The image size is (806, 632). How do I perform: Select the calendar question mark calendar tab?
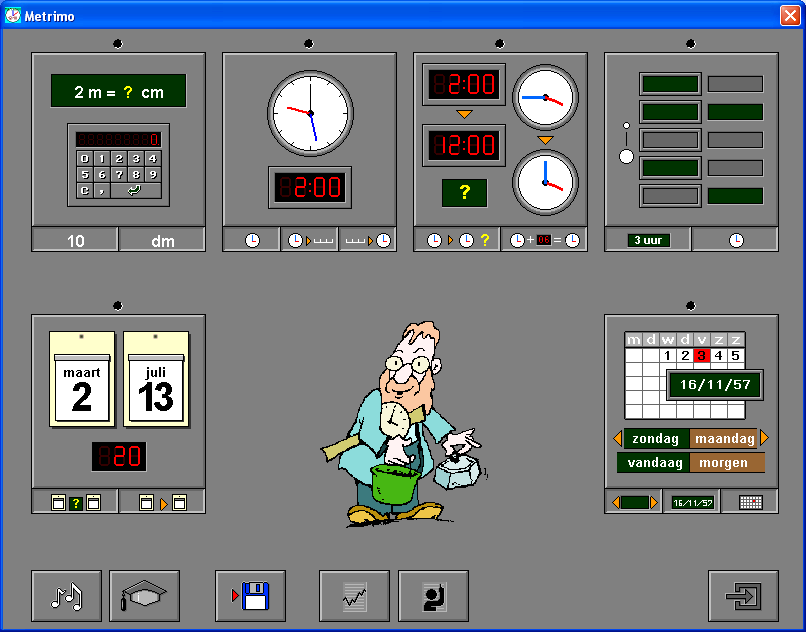pyautogui.click(x=75, y=502)
